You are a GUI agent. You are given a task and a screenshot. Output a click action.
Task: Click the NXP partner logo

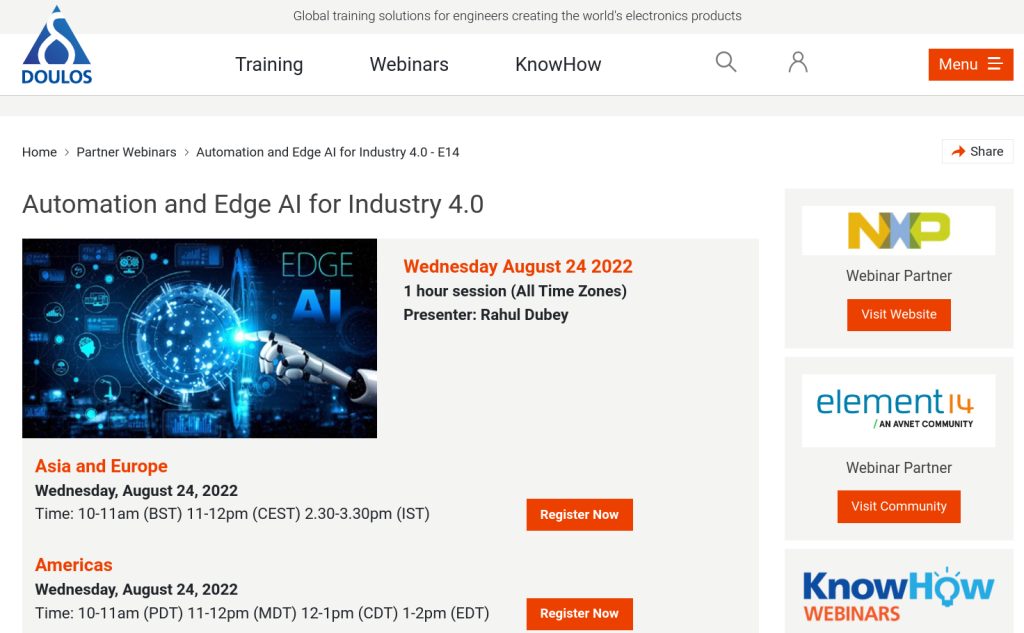(898, 229)
